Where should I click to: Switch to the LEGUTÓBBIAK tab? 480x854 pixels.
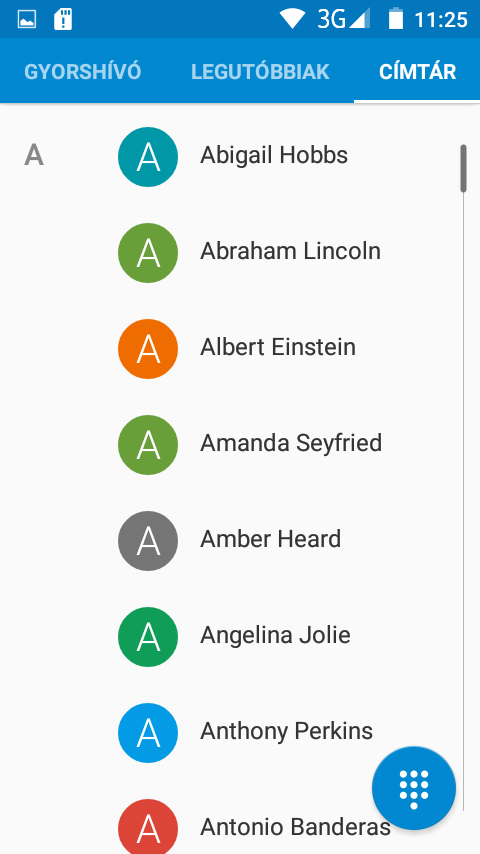[x=260, y=72]
